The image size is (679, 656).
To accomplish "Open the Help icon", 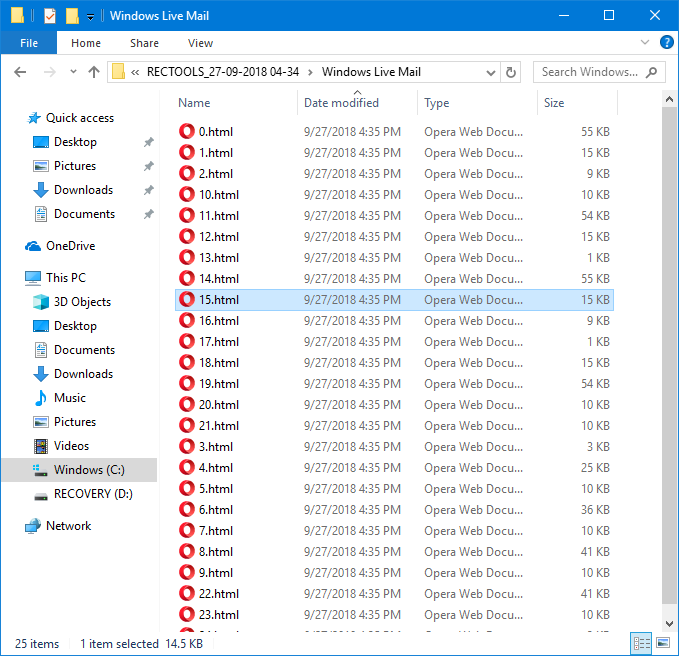I will coord(666,42).
